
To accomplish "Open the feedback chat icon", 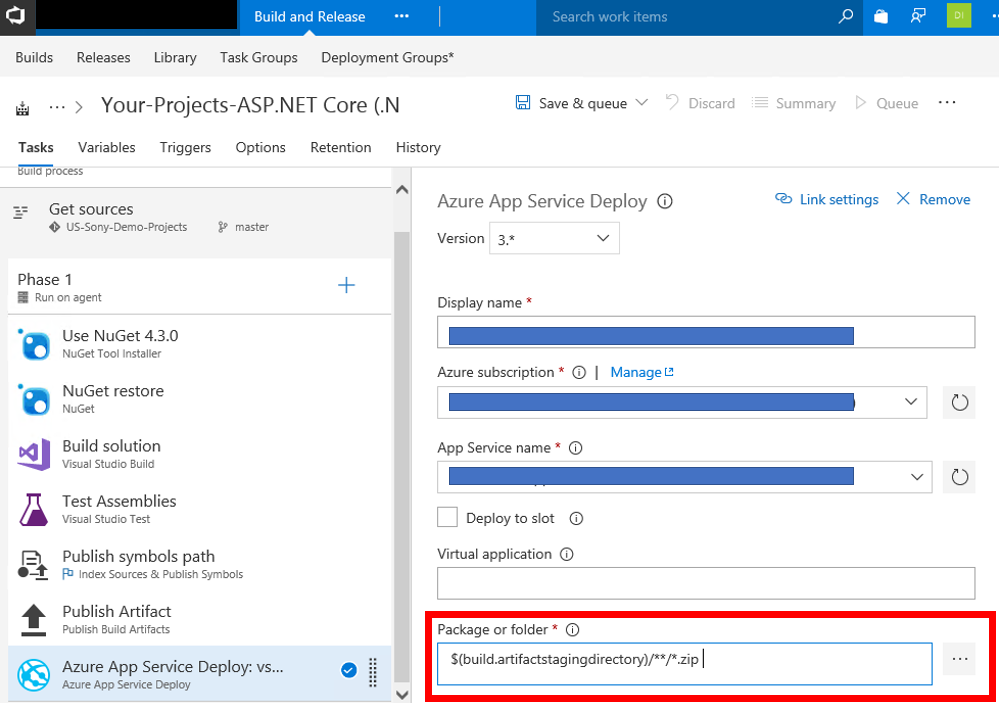I will pyautogui.click(x=918, y=17).
